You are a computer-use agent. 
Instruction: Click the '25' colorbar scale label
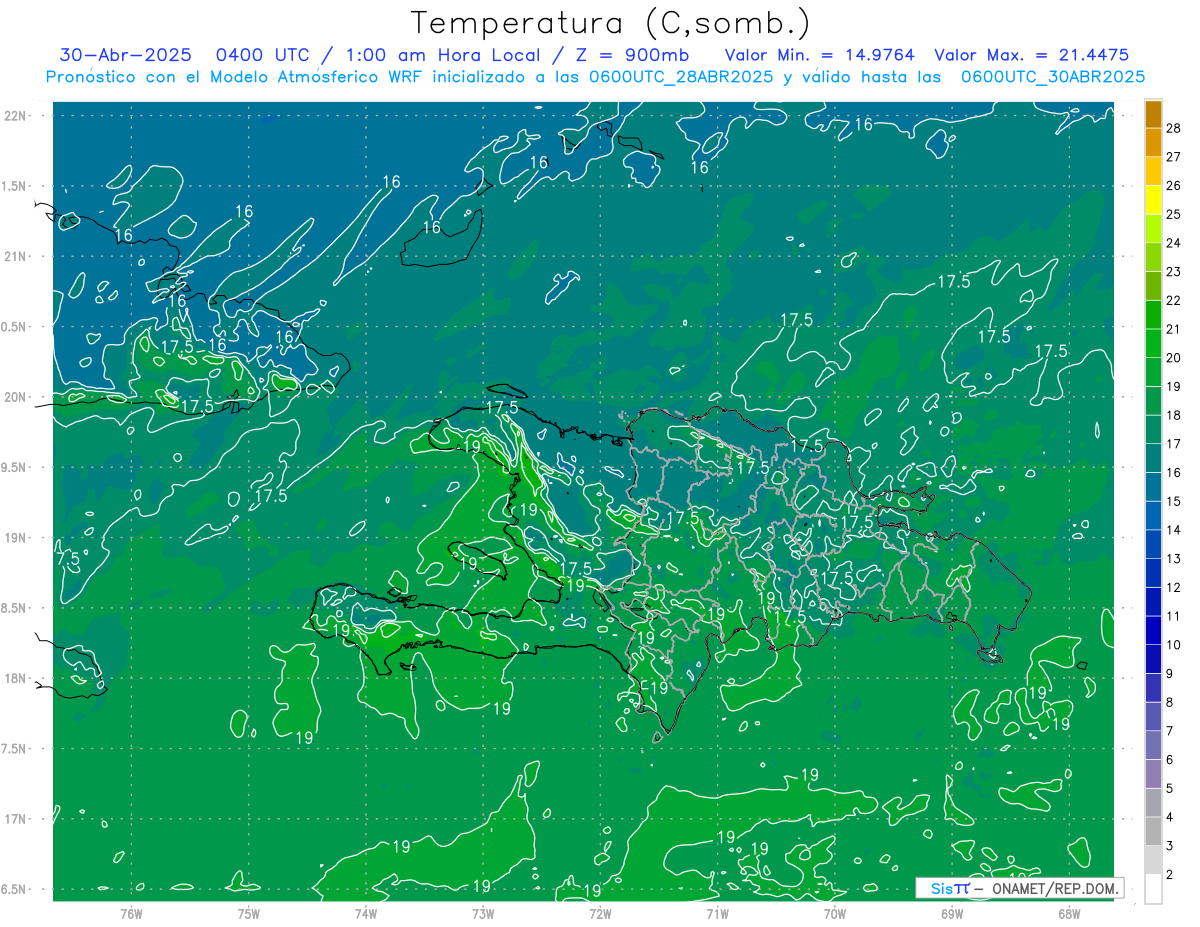tap(1174, 214)
